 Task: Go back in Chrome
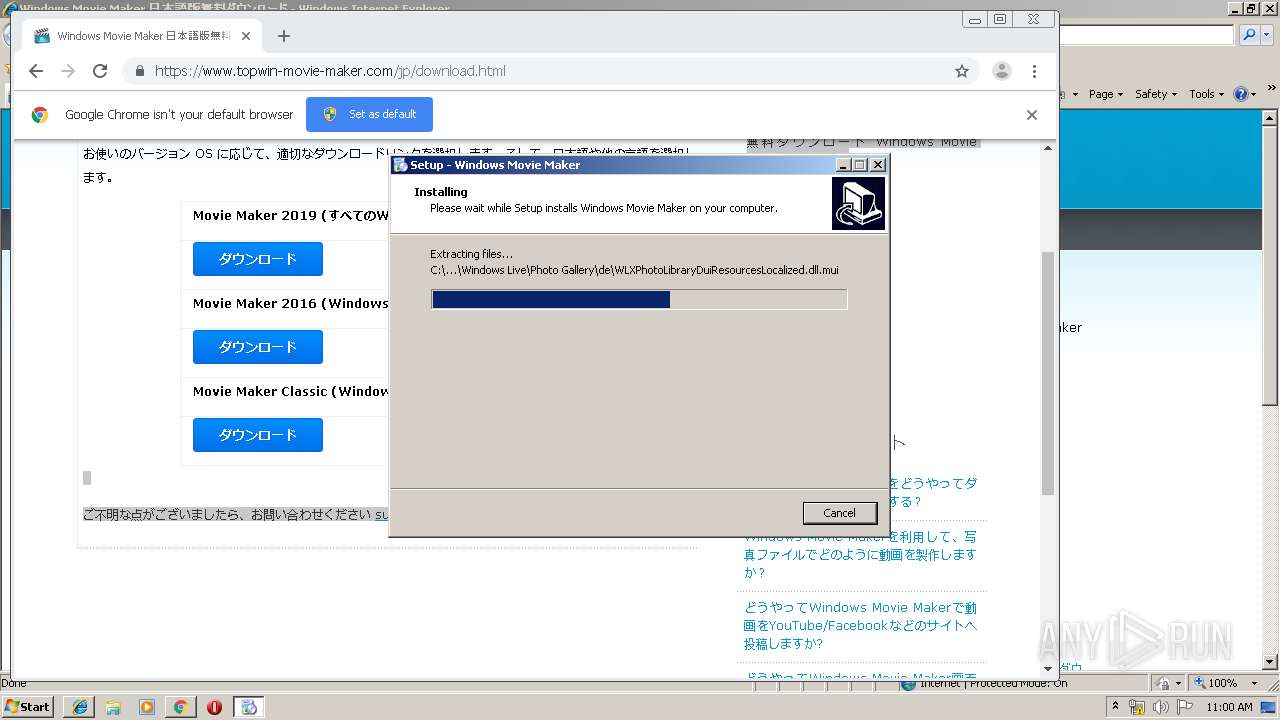point(36,71)
